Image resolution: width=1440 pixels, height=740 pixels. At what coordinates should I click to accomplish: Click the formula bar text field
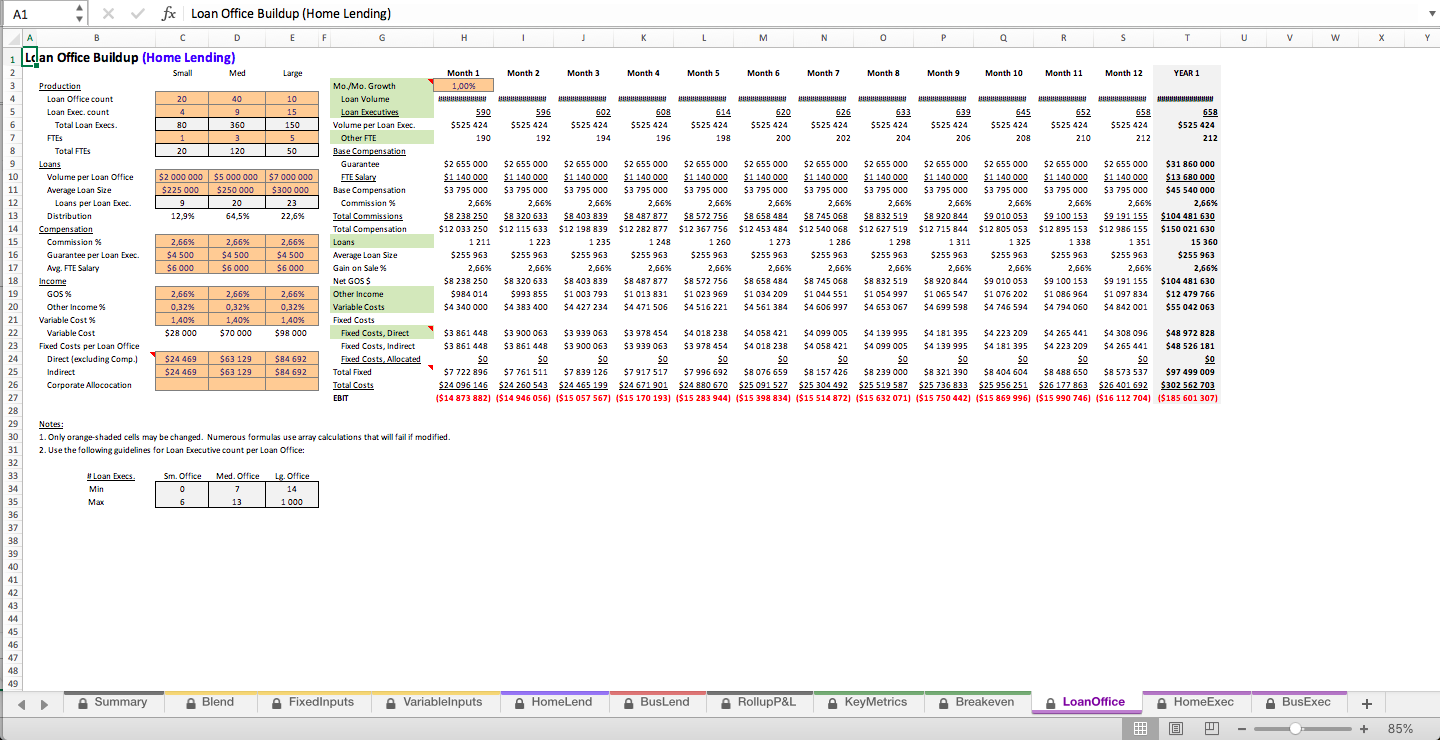click(800, 14)
